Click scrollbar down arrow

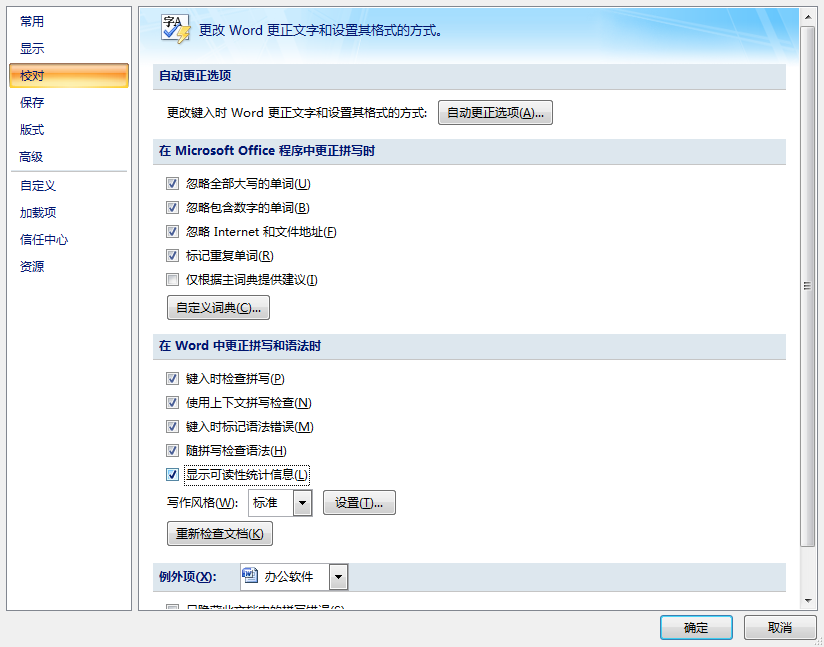808,601
